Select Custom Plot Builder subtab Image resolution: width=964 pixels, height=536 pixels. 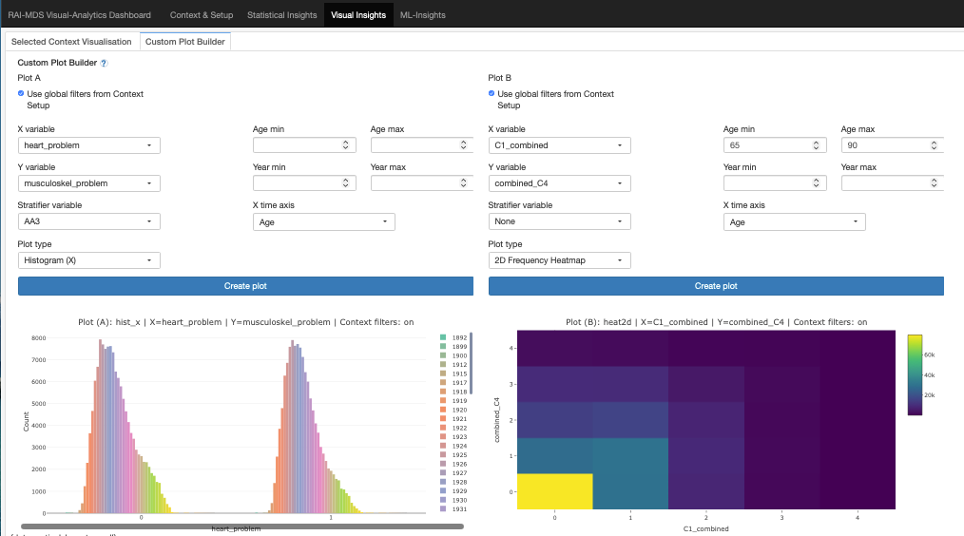click(x=185, y=42)
